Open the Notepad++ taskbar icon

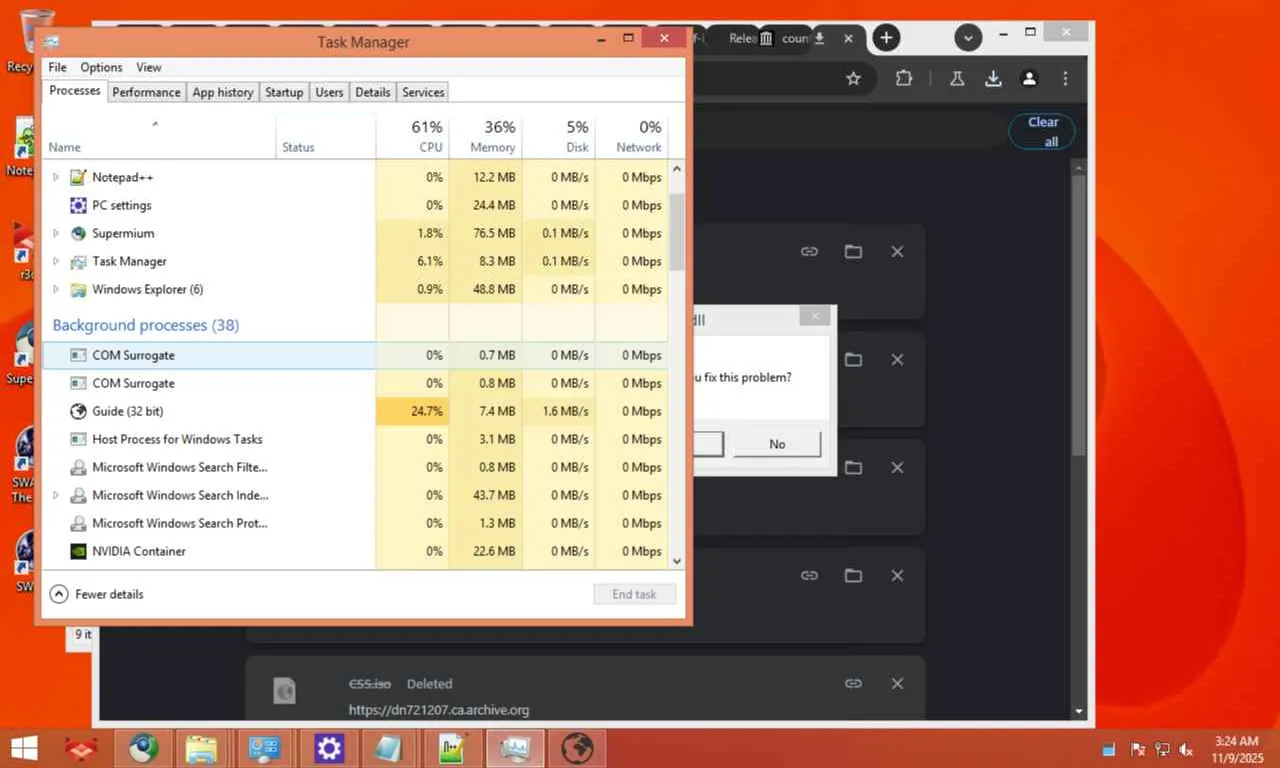(453, 748)
